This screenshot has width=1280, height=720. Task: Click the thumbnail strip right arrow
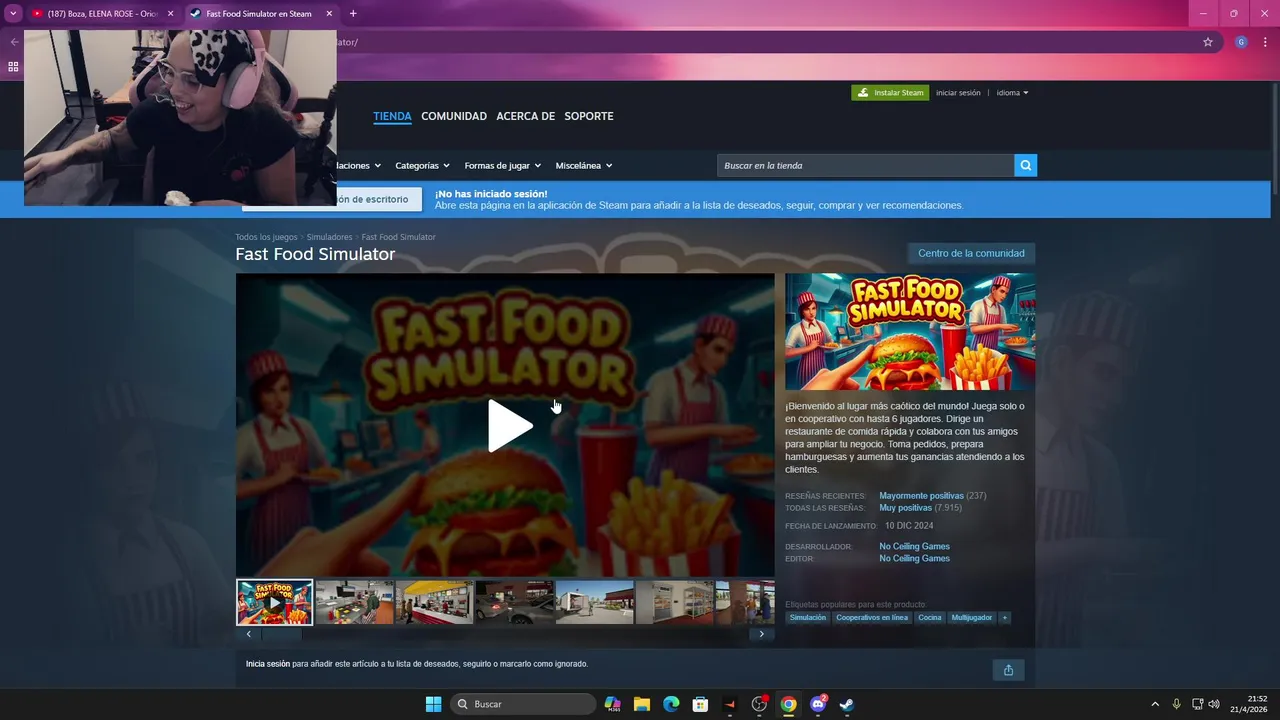click(x=761, y=634)
